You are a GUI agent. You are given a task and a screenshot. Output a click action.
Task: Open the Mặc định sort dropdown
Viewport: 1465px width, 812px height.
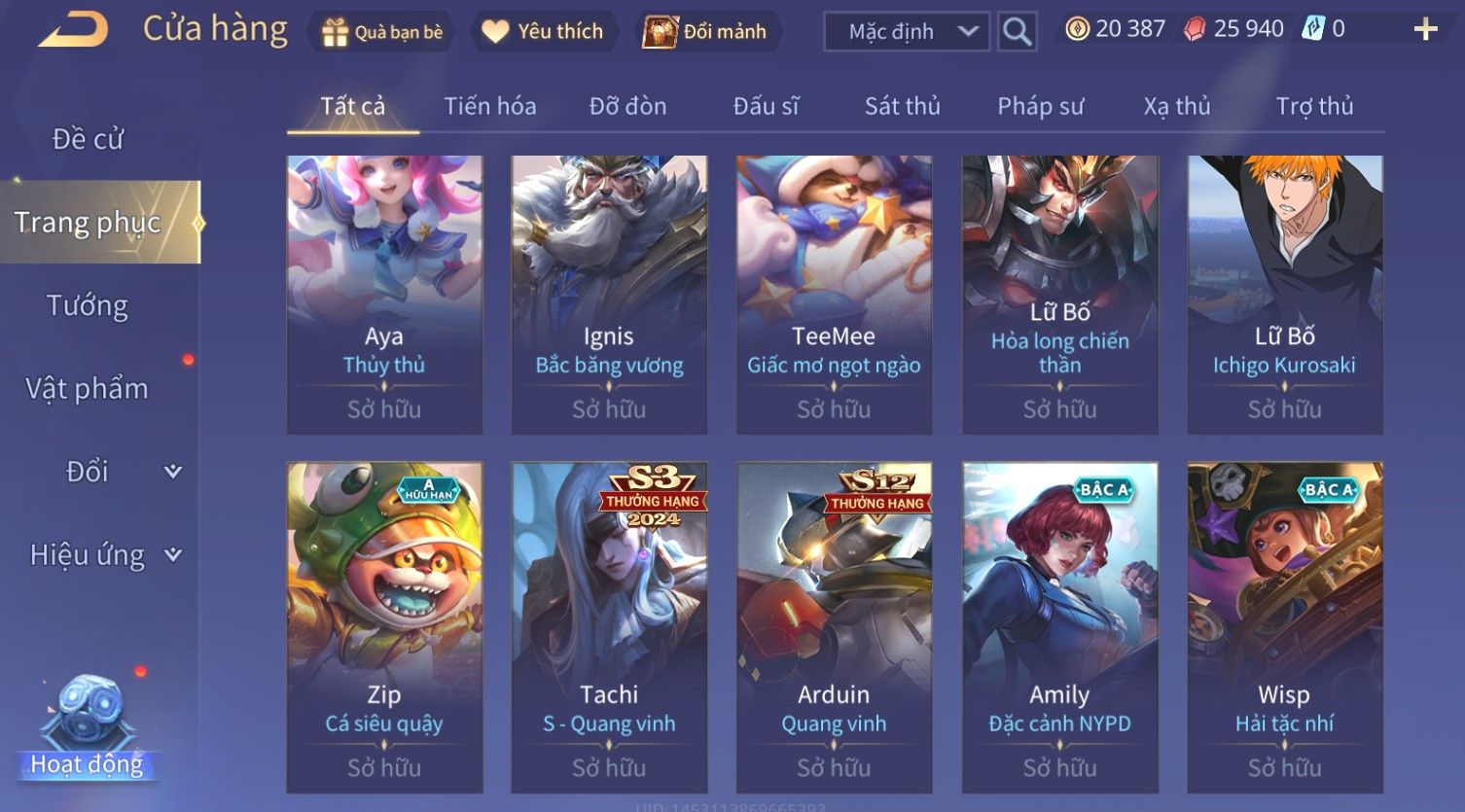point(907,31)
